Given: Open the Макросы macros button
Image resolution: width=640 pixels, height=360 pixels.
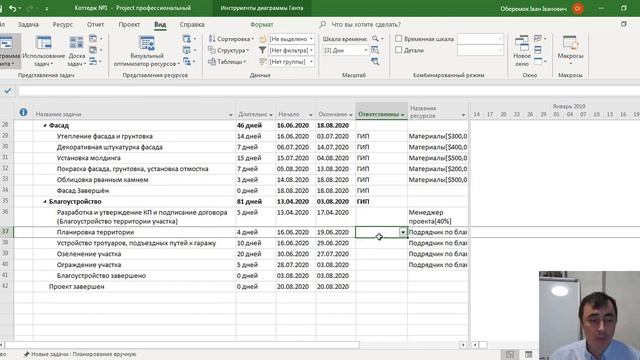Looking at the screenshot, I should click(x=570, y=51).
